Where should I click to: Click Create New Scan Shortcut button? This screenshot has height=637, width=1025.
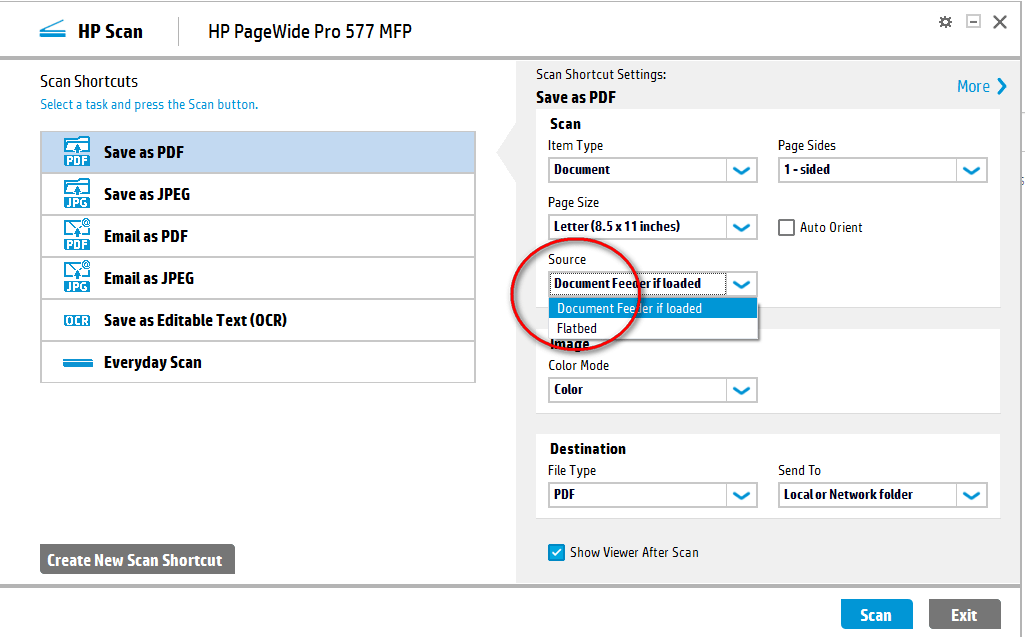137,560
